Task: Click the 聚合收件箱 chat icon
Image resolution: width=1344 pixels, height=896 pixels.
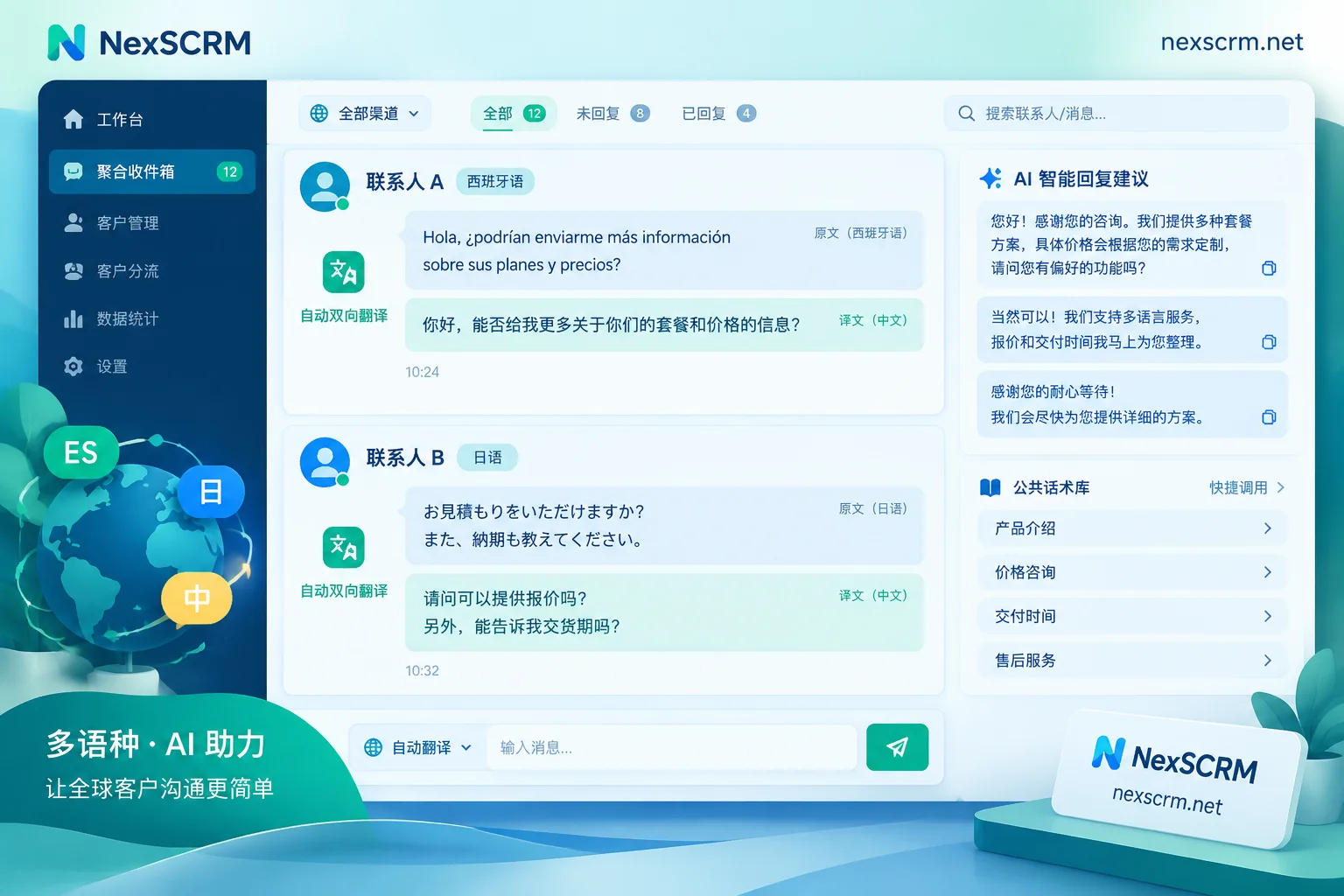Action: point(73,171)
